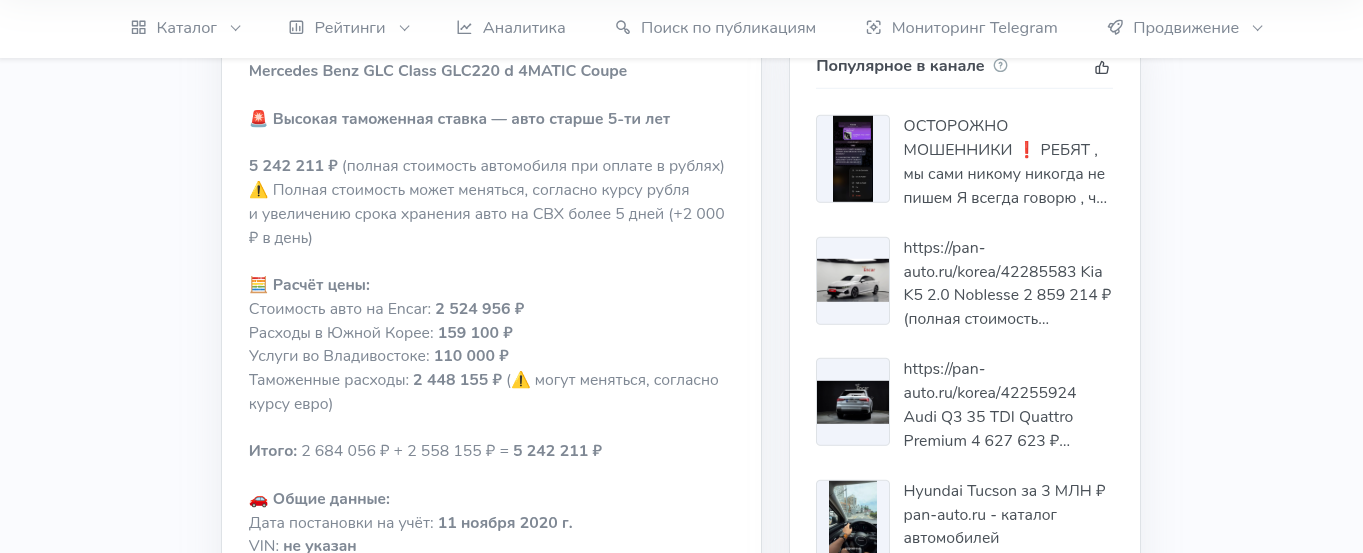
Task: Click the Hyundai Tucson steering wheel thumbnail
Action: coord(853,517)
